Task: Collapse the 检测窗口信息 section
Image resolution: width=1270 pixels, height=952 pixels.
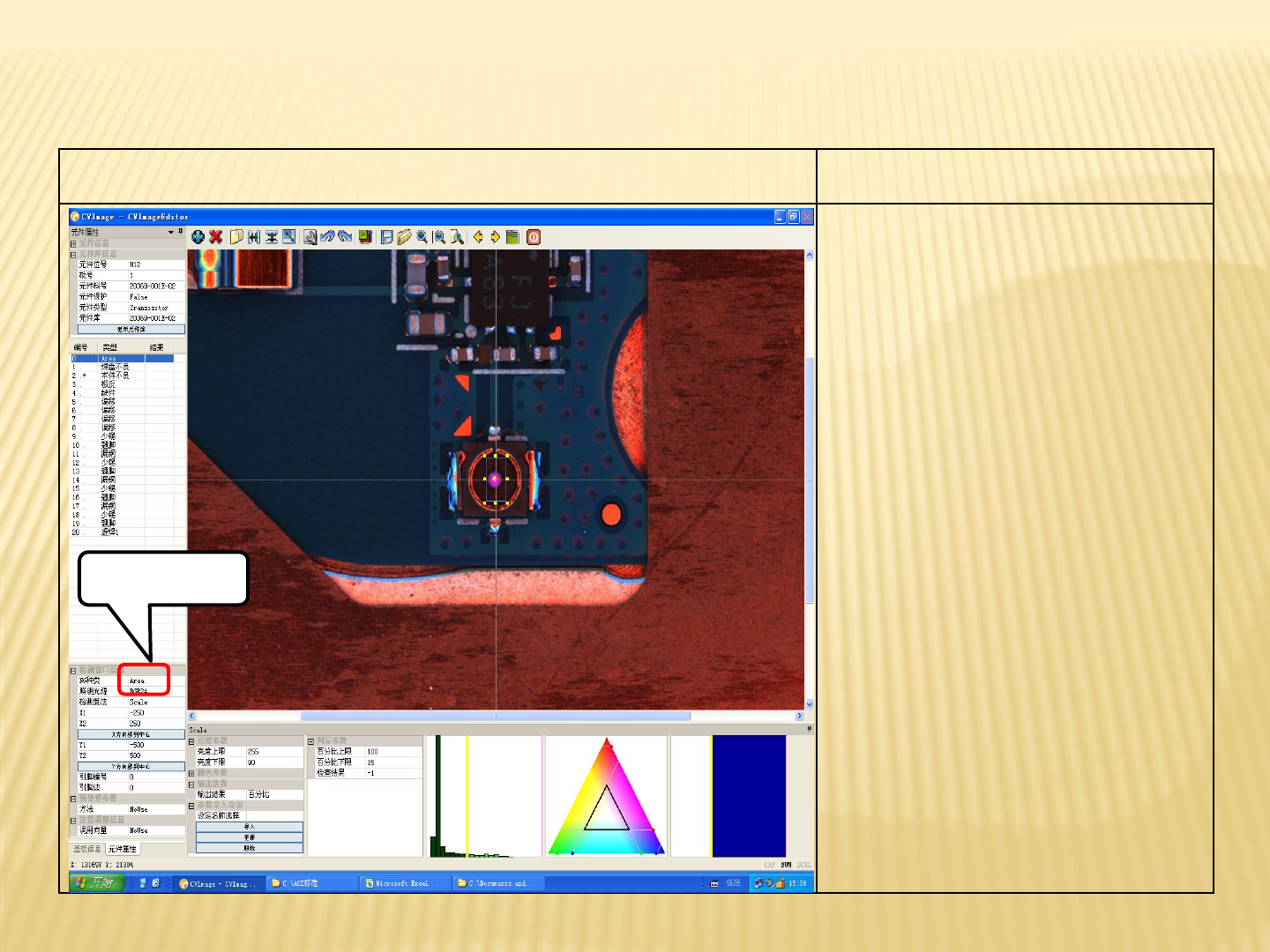Action: [73, 671]
